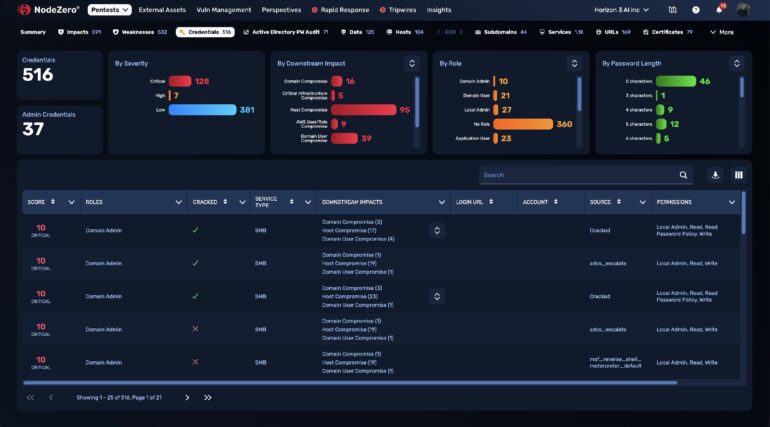Expand the Horizon 3 AI Inc account menu
Screen dimensions: 770x427
click(x=621, y=10)
